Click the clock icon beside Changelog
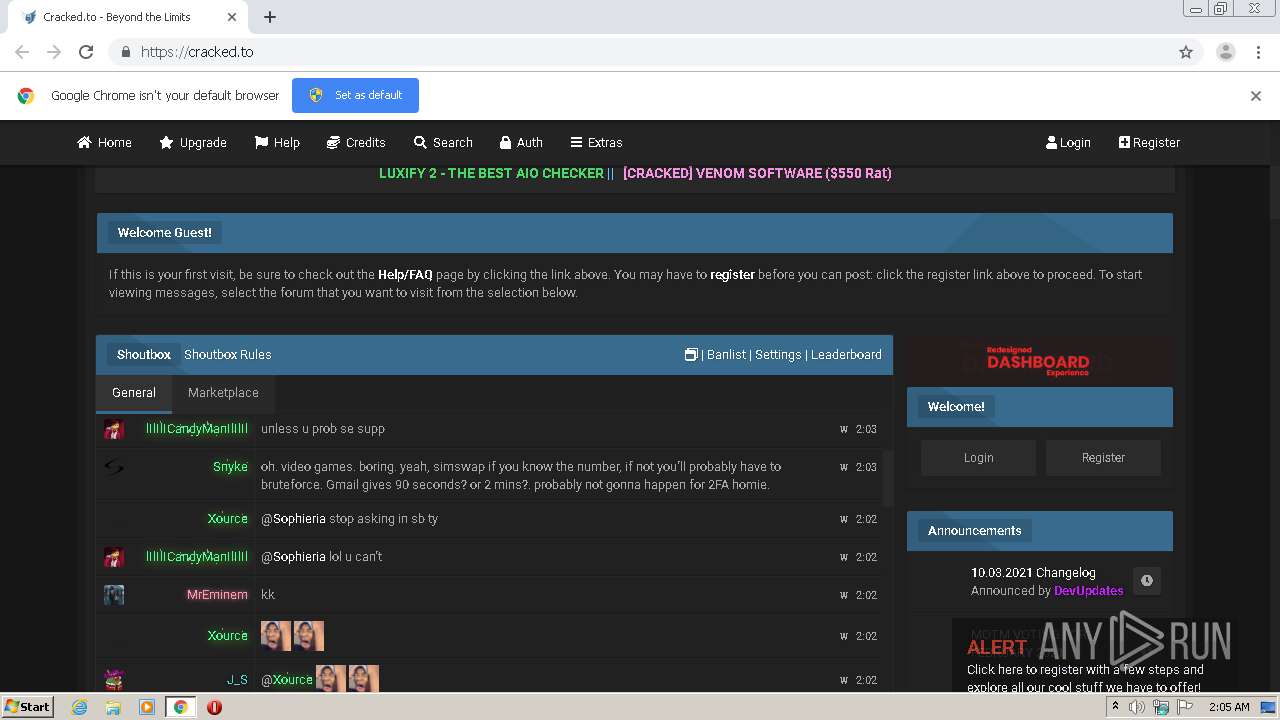This screenshot has width=1280, height=720. tap(1146, 580)
